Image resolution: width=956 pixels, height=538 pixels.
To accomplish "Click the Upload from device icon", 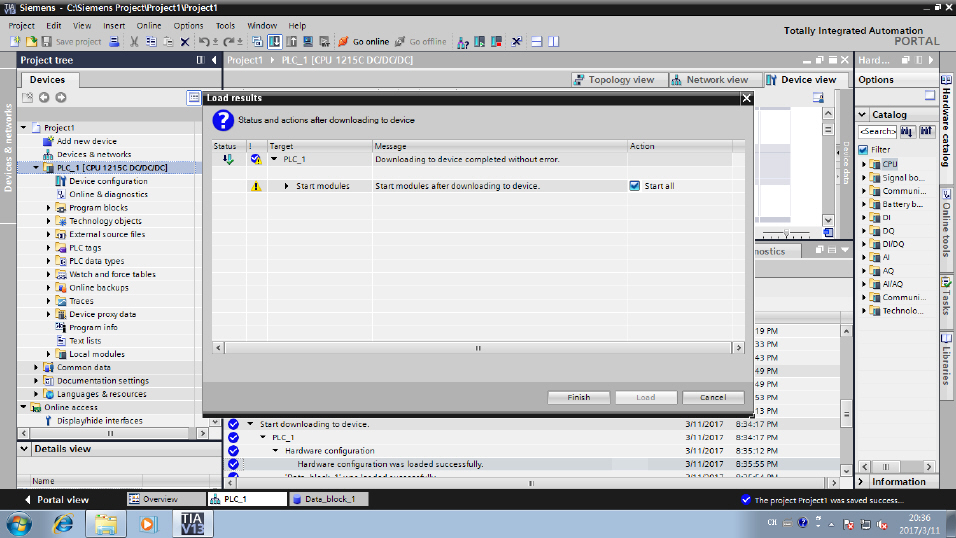I will (x=291, y=41).
